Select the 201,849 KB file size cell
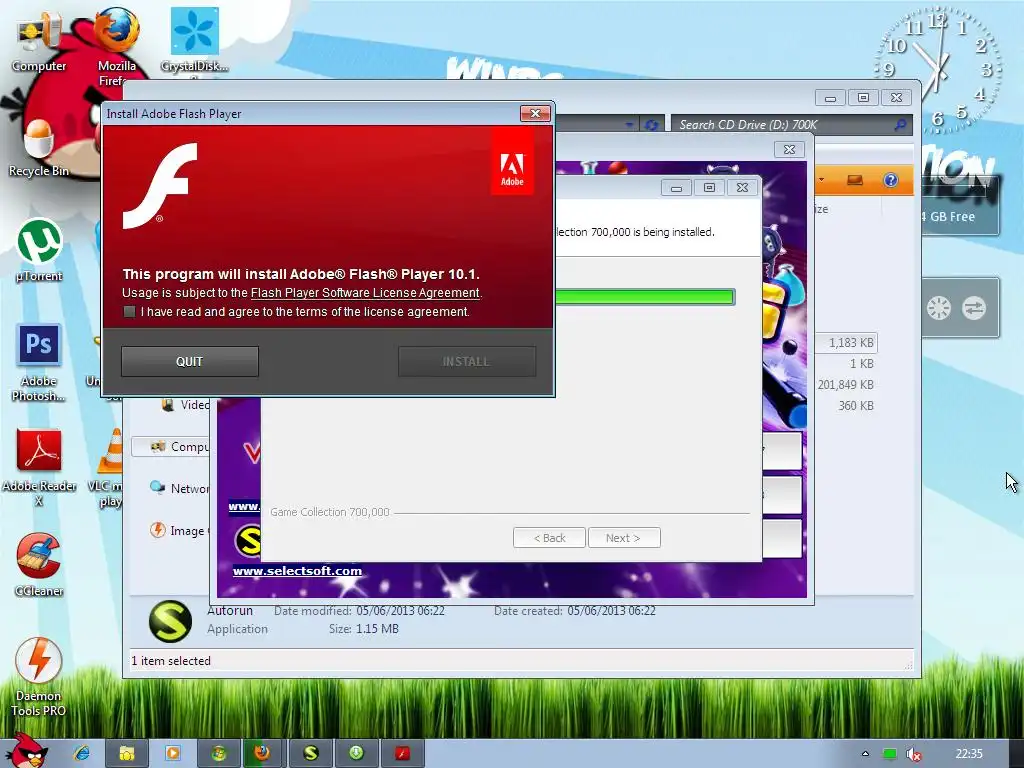Screen dimensions: 1024x768 (846, 385)
